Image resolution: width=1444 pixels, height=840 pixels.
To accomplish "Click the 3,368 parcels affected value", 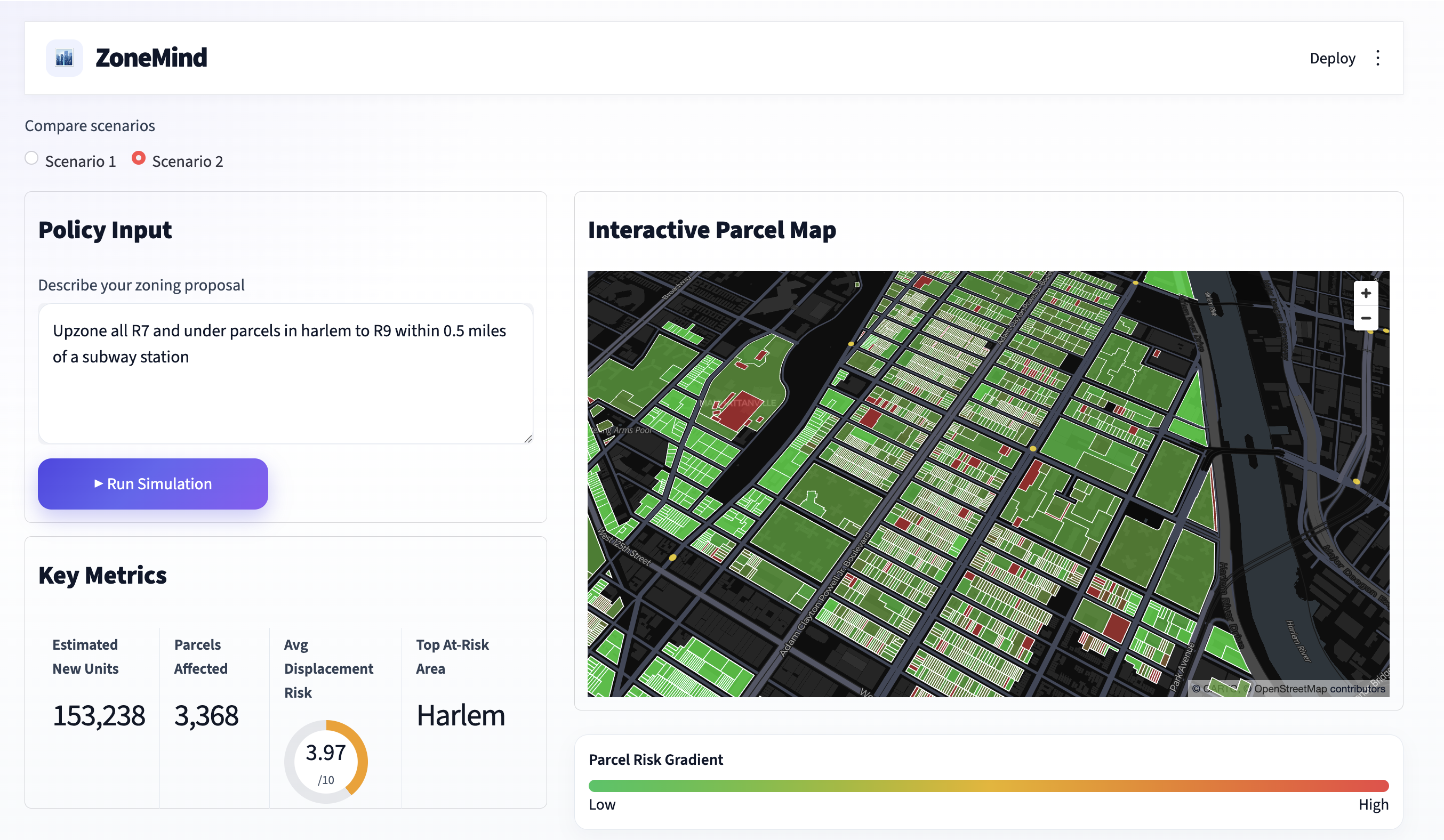I will point(206,716).
